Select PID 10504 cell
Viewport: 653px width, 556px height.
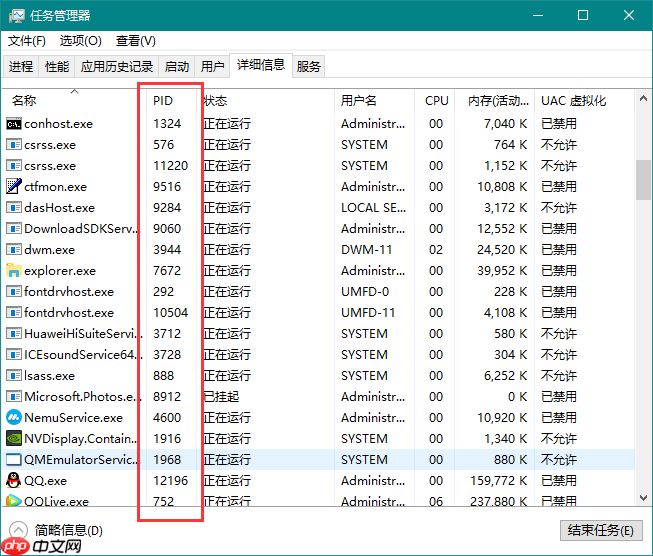click(170, 312)
